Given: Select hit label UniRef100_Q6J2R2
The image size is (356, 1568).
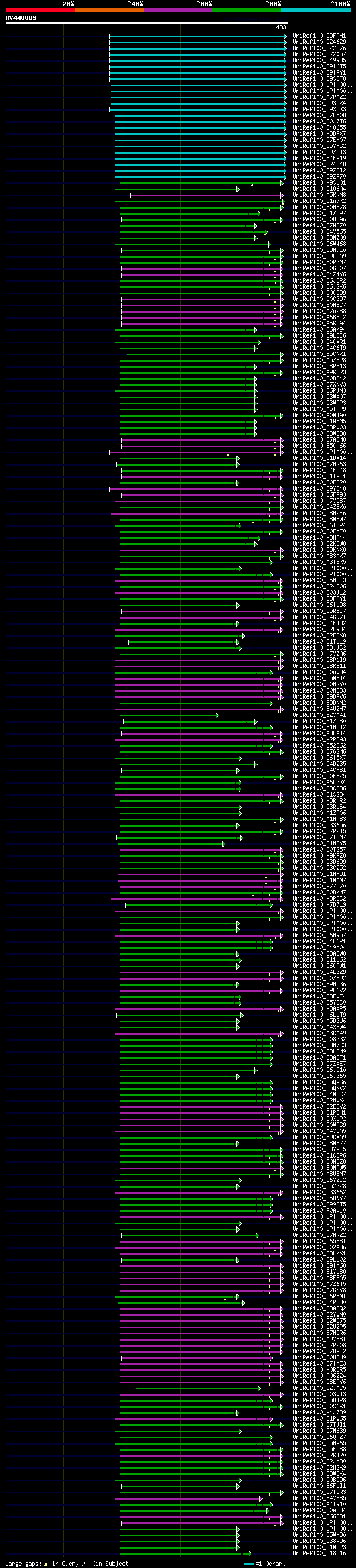Looking at the screenshot, I should [x=319, y=280].
